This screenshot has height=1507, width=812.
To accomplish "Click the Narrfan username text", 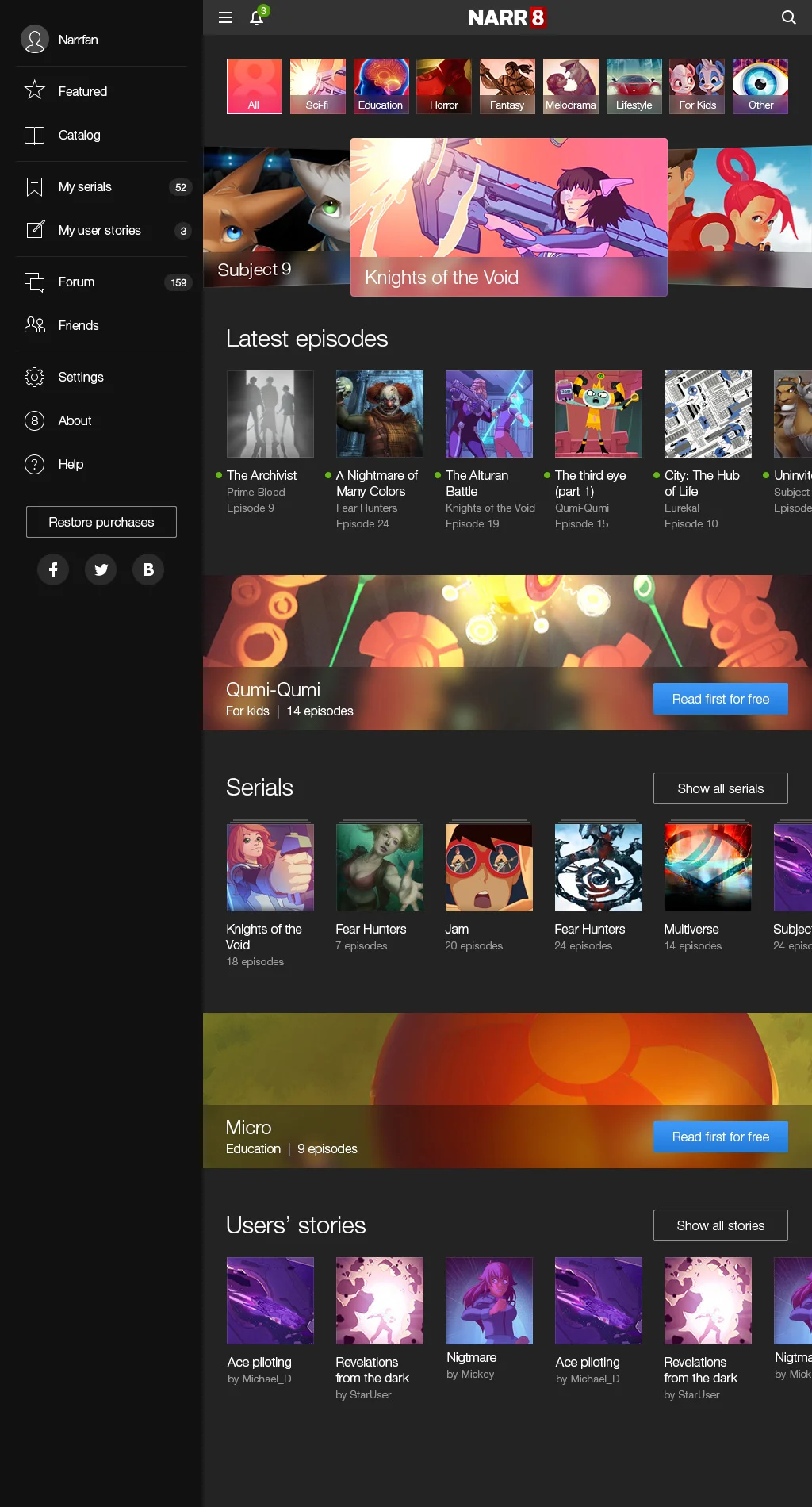I will tap(79, 40).
